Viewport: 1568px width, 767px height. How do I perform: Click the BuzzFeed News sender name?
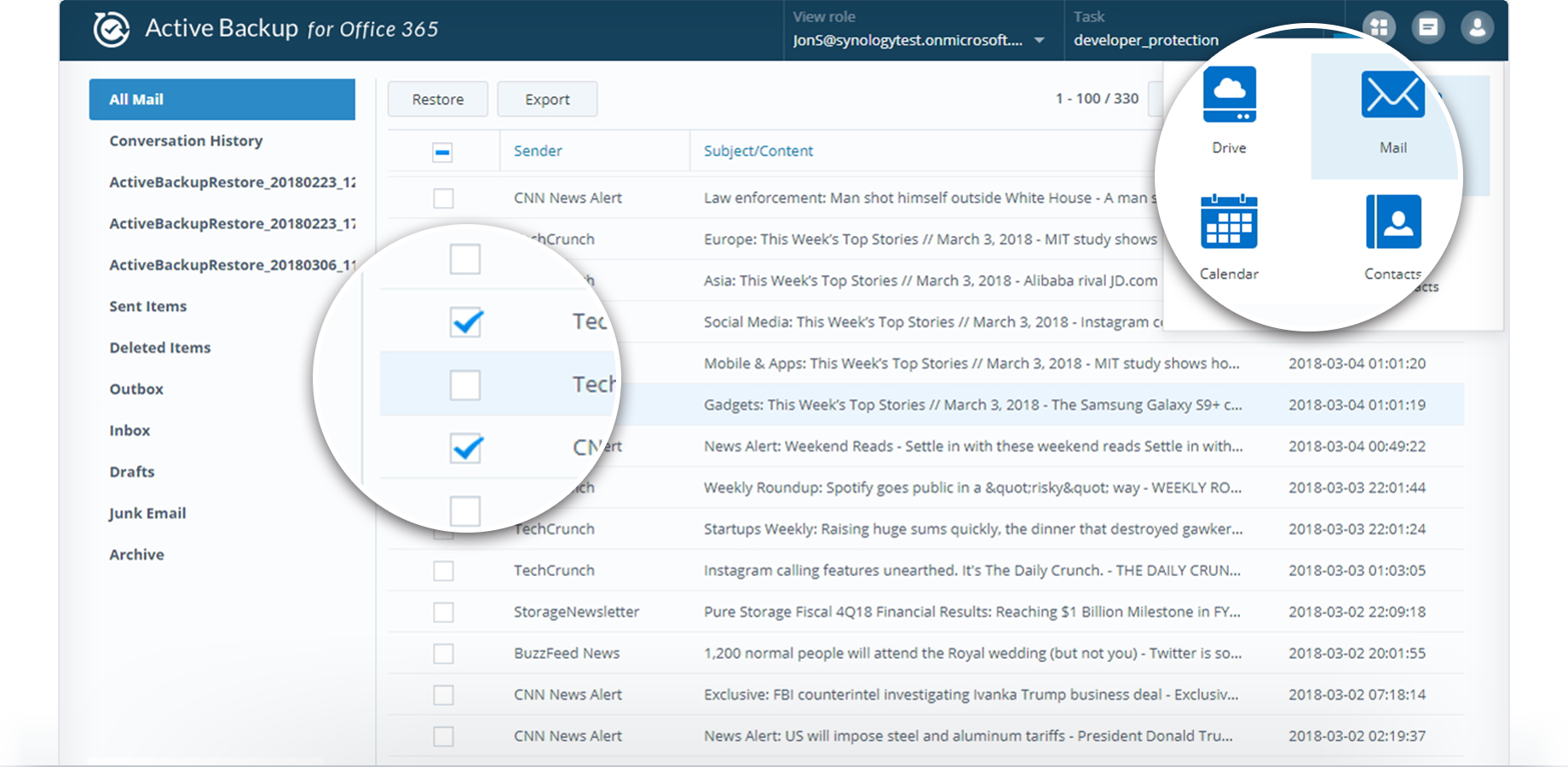click(567, 654)
